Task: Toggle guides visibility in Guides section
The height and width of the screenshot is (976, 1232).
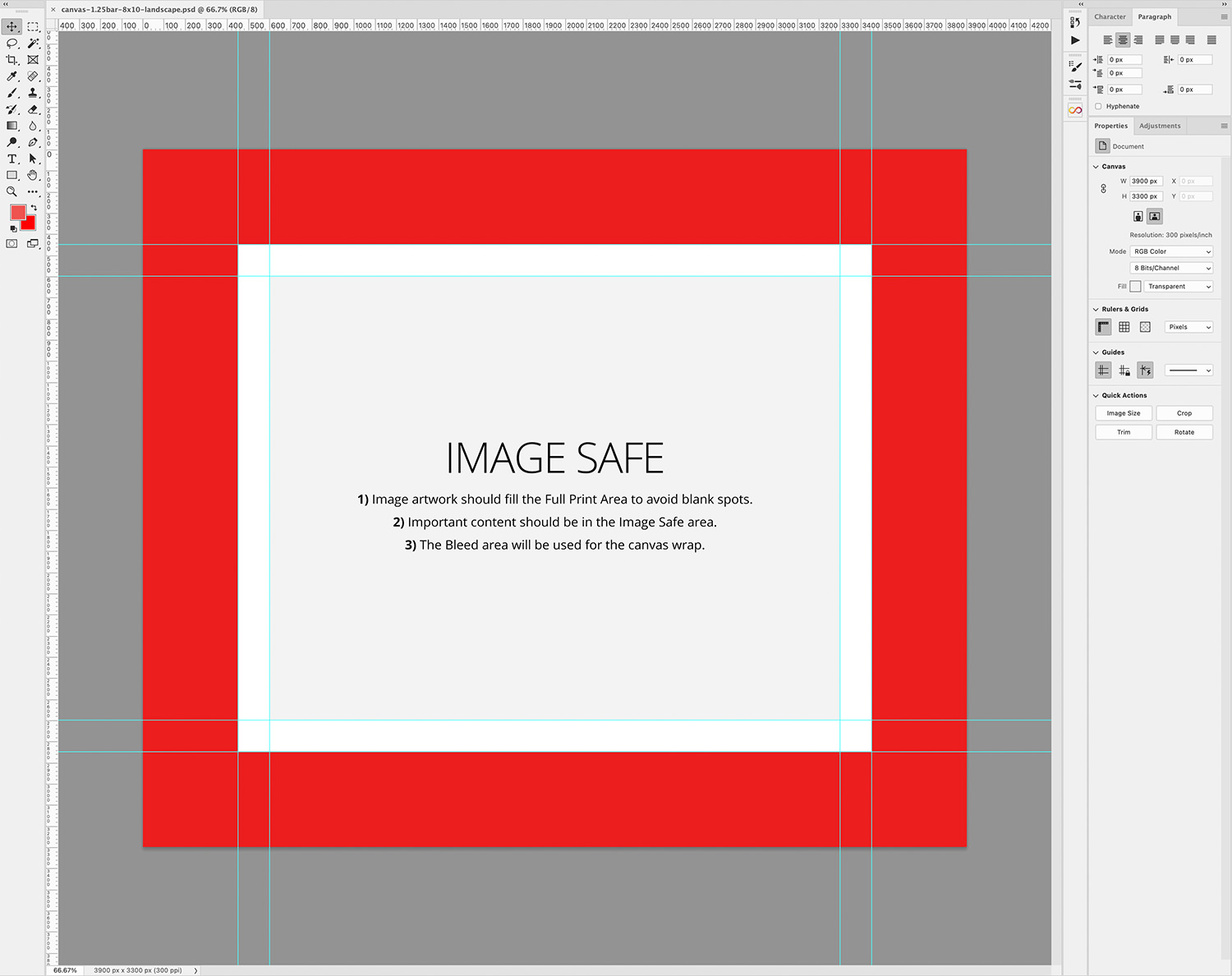Action: point(1103,370)
